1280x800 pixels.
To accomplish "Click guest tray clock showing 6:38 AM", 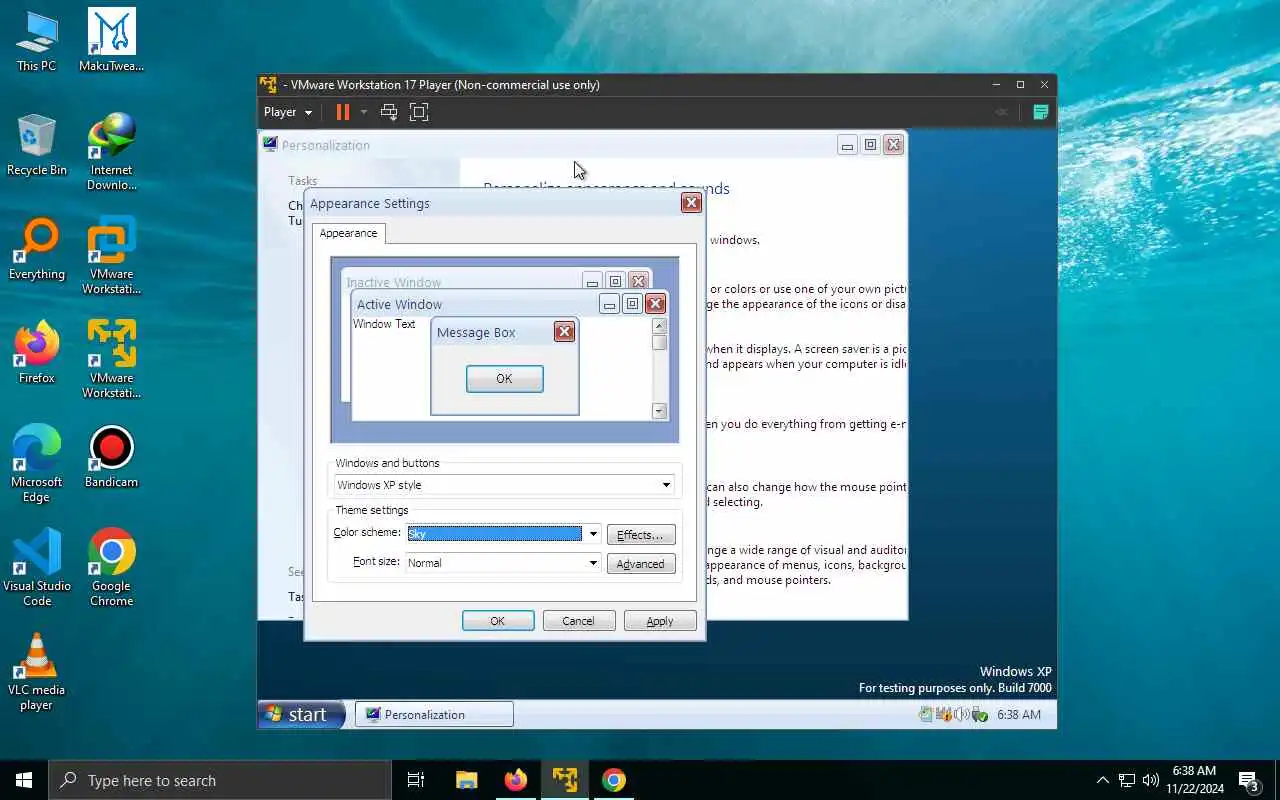I will [1019, 714].
